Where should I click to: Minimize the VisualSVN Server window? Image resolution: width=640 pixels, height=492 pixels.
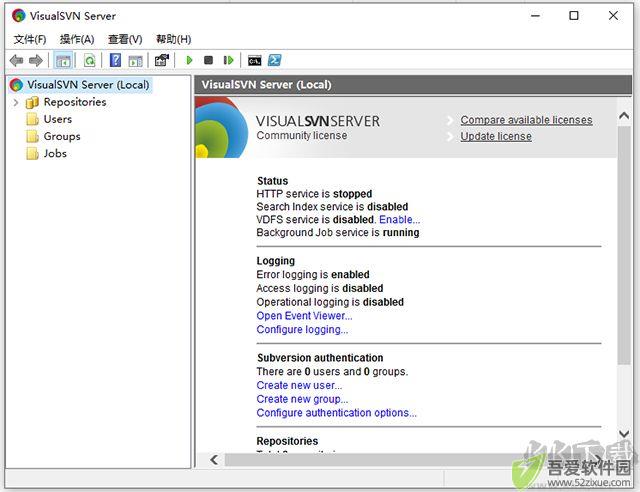[535, 16]
